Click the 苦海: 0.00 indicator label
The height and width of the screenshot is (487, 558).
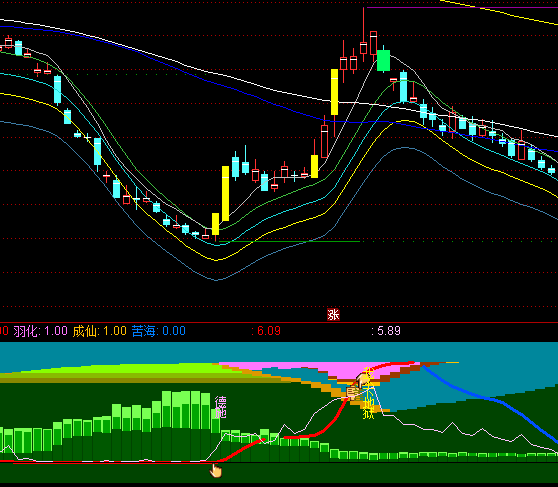pos(159,331)
